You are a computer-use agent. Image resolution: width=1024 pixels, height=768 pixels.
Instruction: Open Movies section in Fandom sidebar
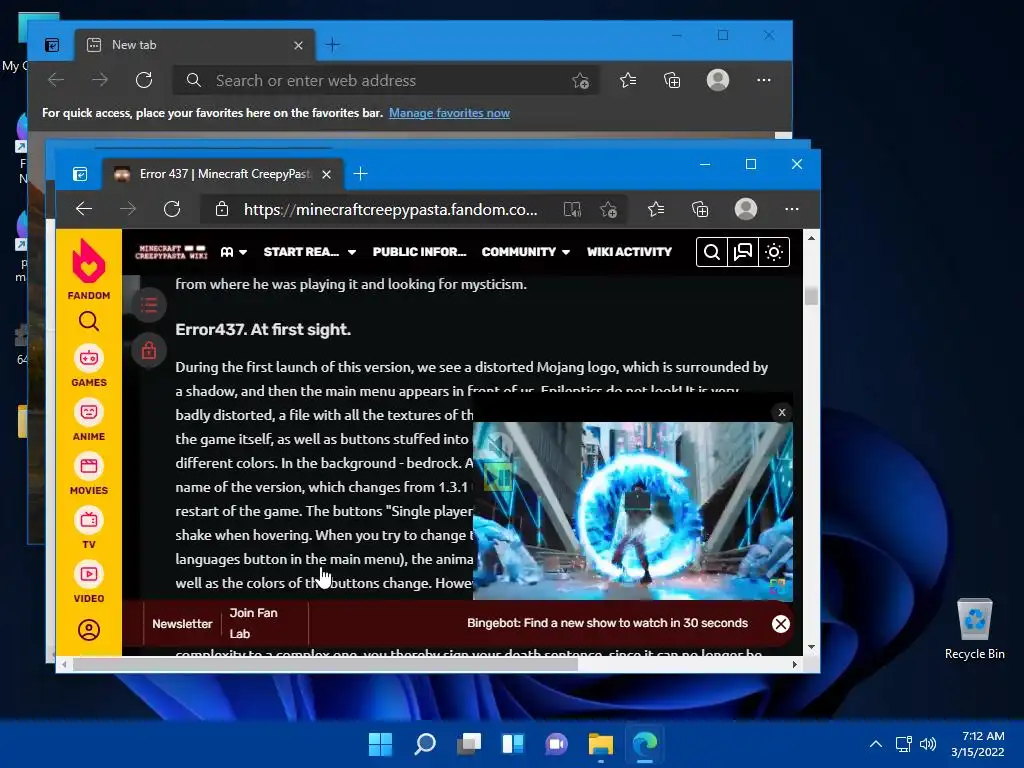click(x=89, y=474)
